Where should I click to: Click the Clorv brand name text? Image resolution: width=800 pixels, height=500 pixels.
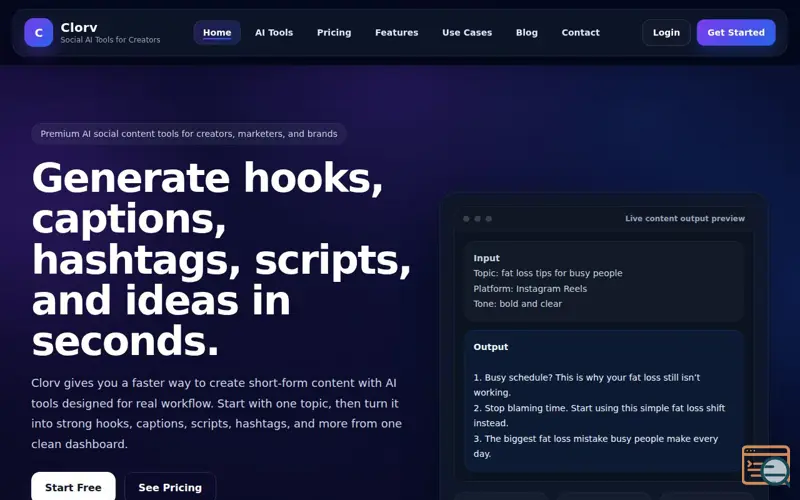[79, 28]
